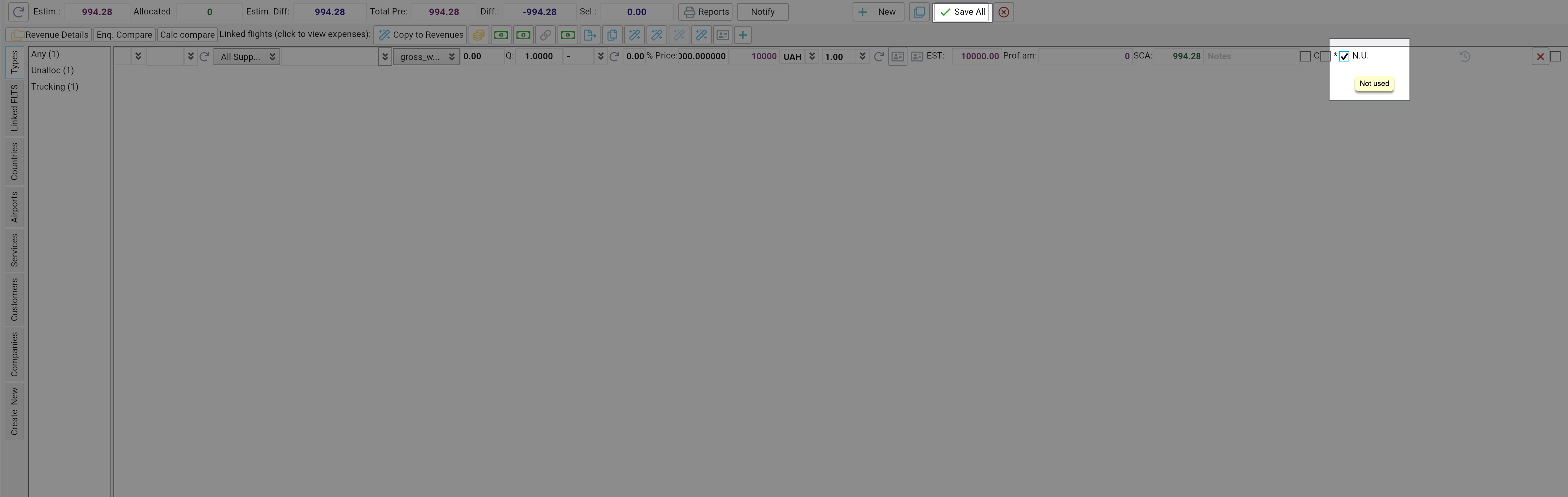
Task: Click the red X delete row icon
Action: click(x=1540, y=57)
